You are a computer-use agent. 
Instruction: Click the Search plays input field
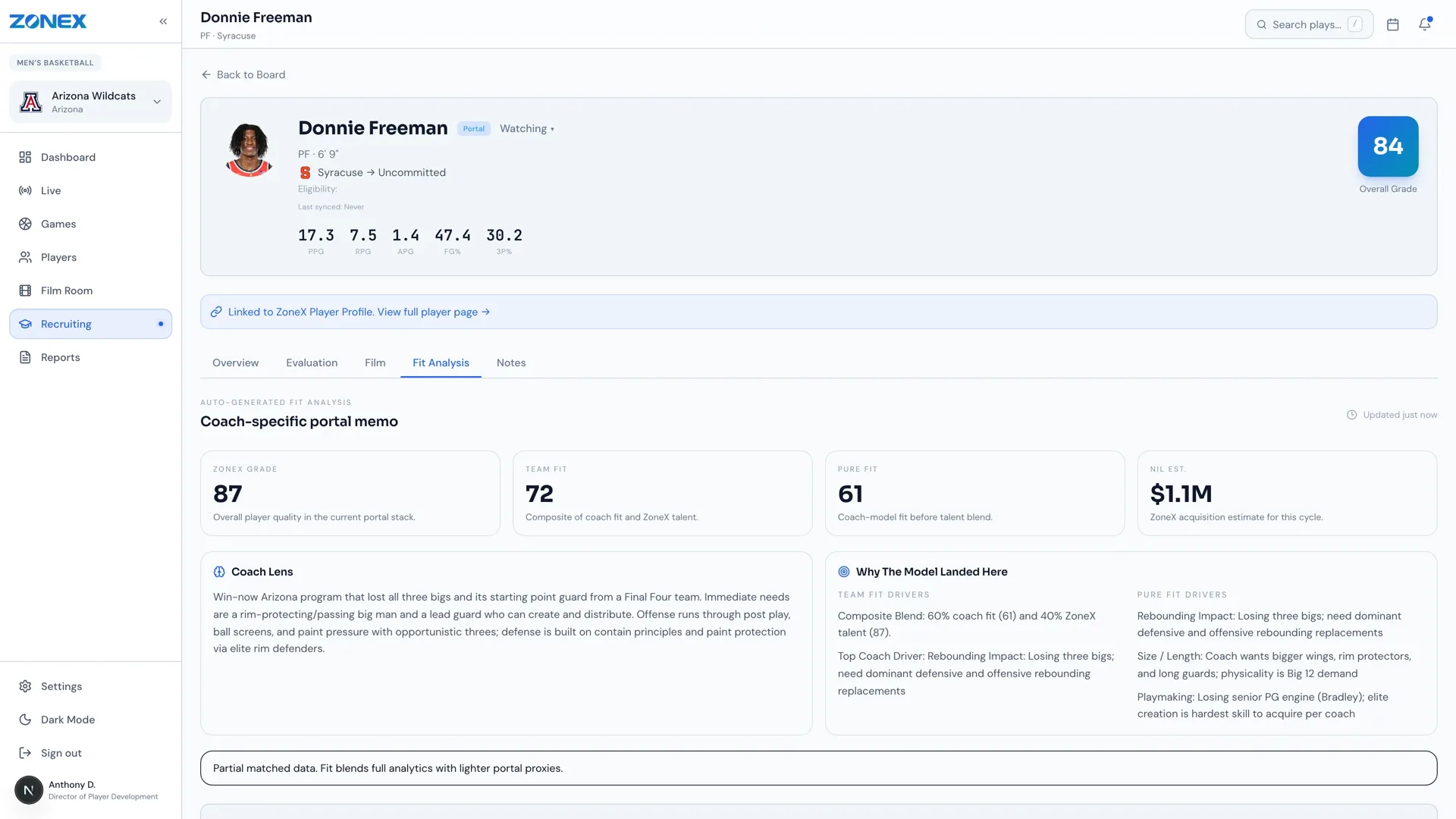click(1309, 24)
